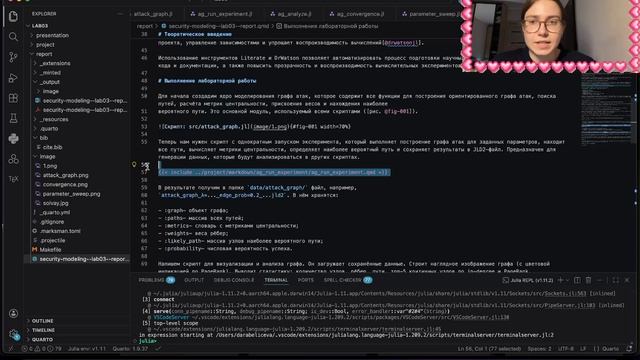Image resolution: width=640 pixels, height=360 pixels.
Task: Open the Search view icon
Action: (13, 37)
